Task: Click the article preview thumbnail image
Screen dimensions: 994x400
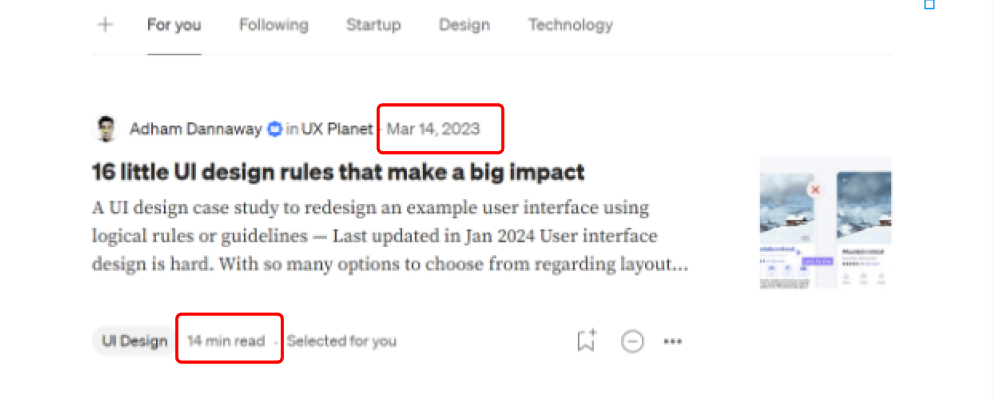Action: coord(825,222)
